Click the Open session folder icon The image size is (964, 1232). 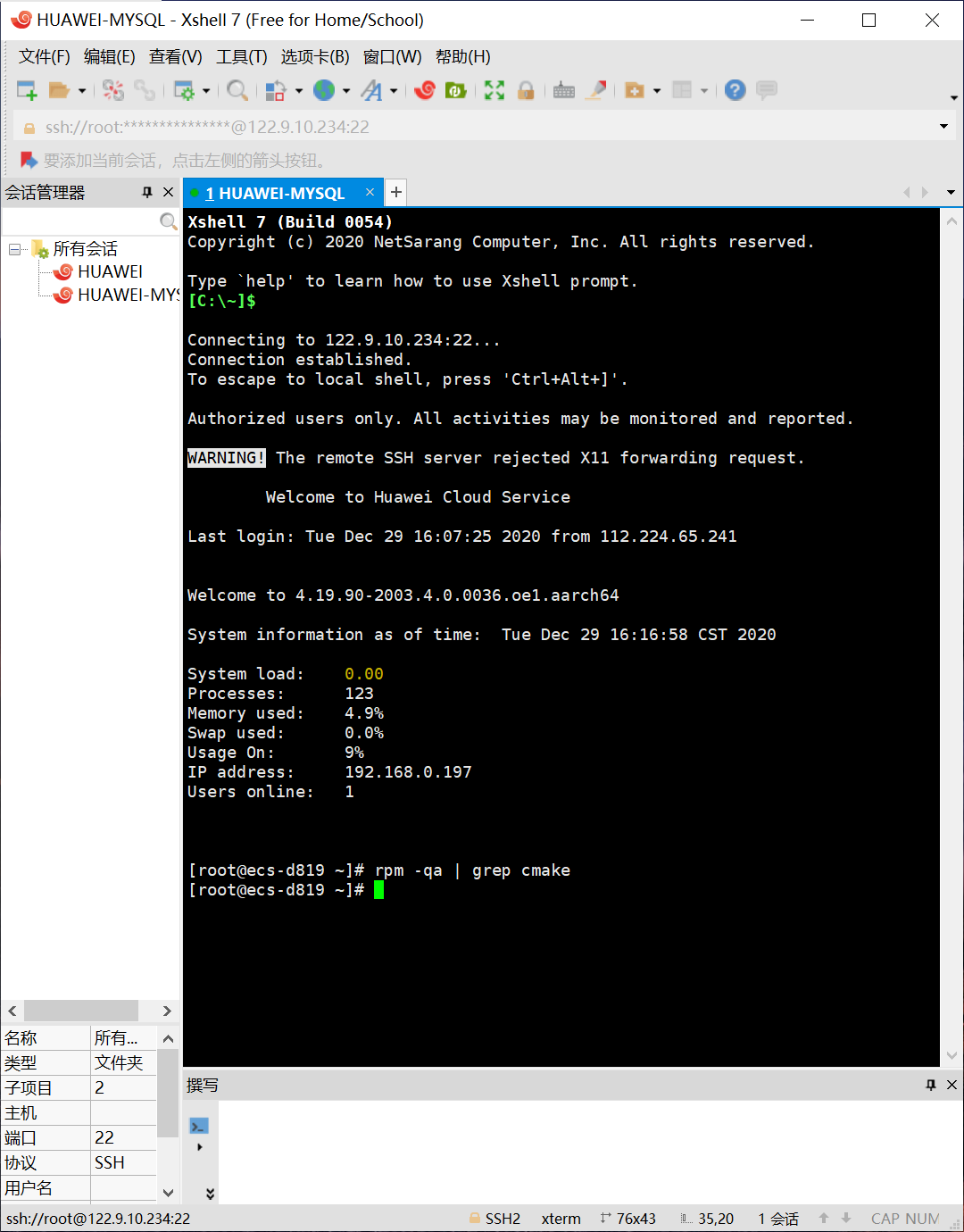point(59,90)
